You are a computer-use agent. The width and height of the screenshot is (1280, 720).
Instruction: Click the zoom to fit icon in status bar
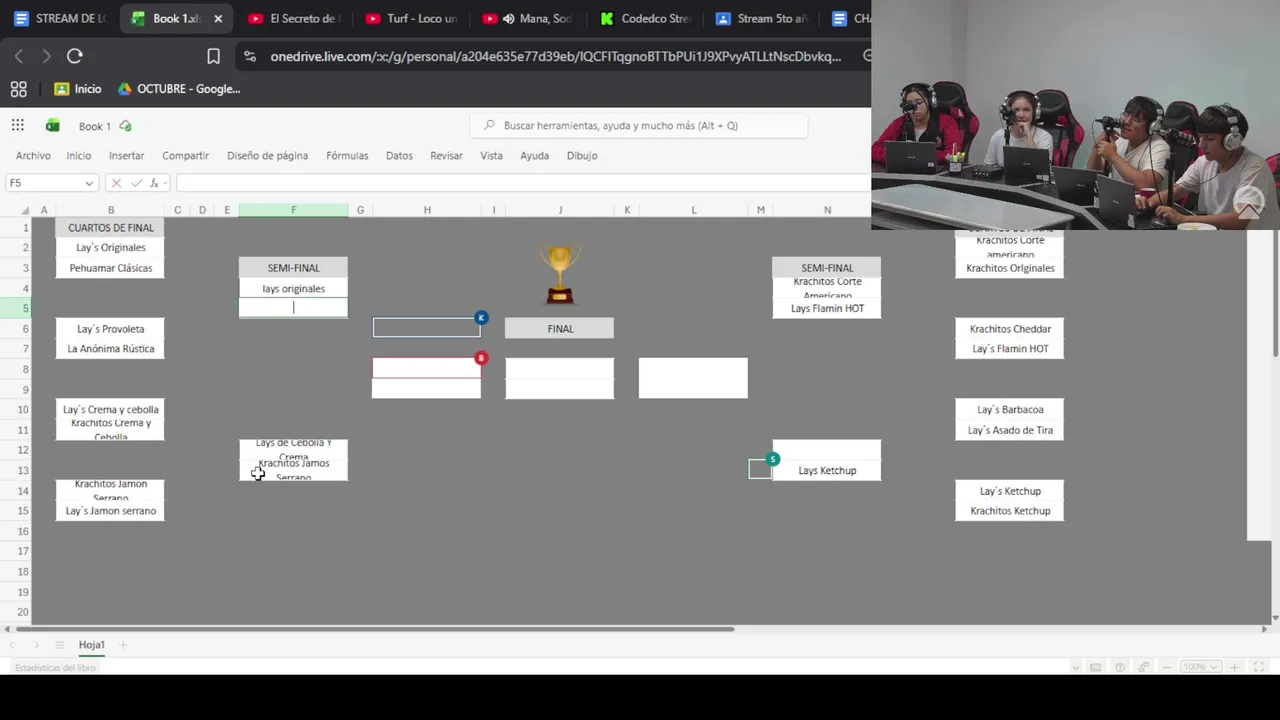tap(1259, 667)
